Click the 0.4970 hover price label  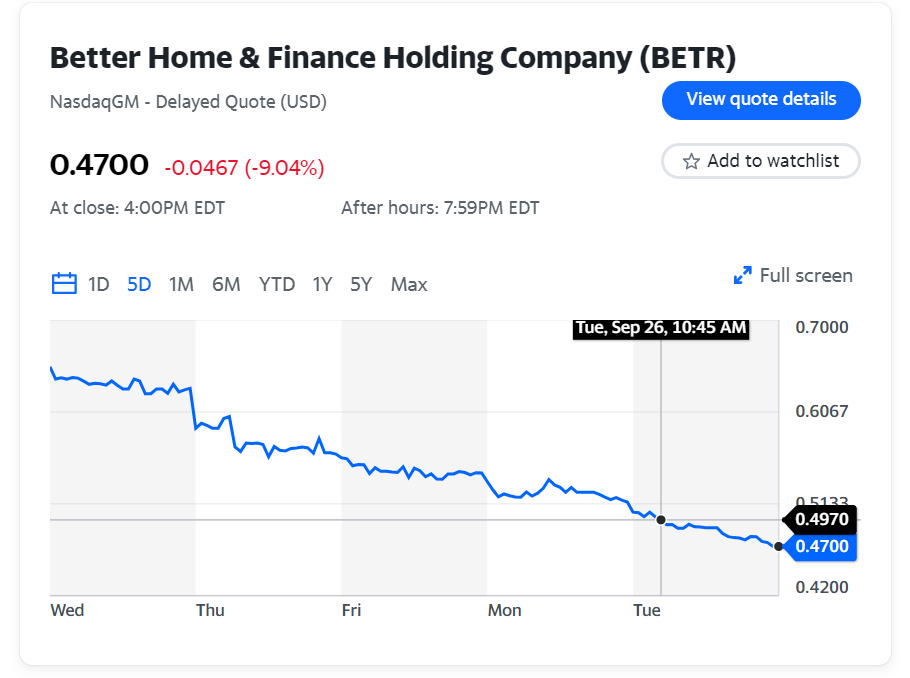[822, 519]
